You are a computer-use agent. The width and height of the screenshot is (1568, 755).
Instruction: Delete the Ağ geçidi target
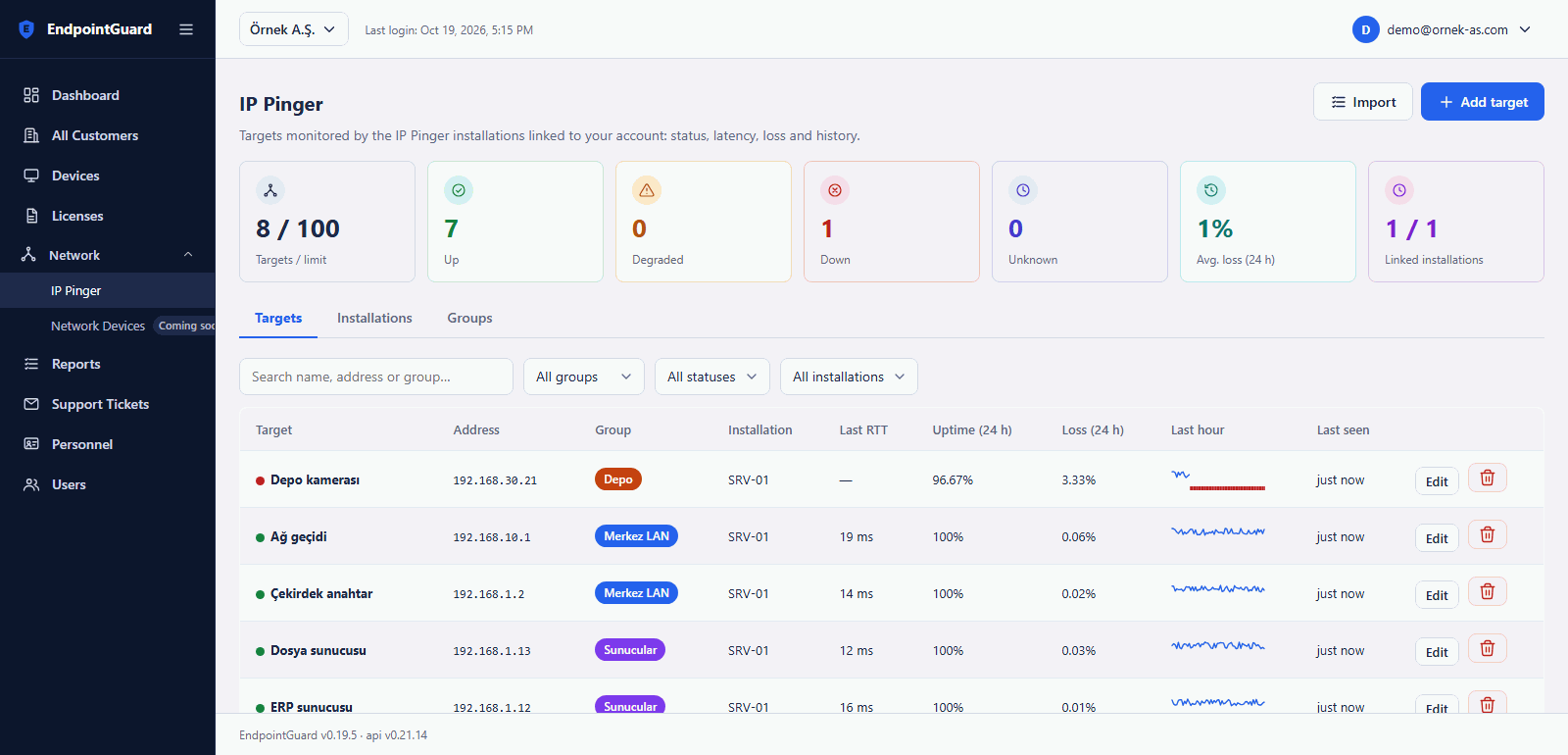pyautogui.click(x=1488, y=535)
